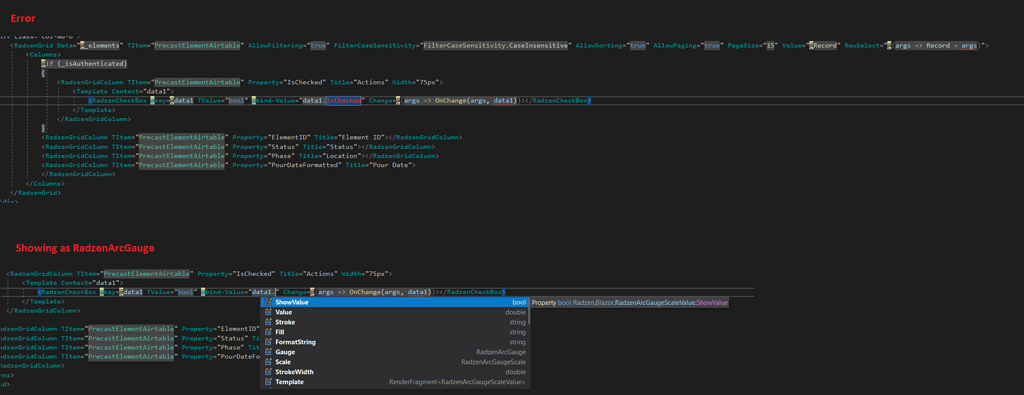Pick FormatString from the completion list
Screen dimensions: 1024x395
tap(394, 342)
